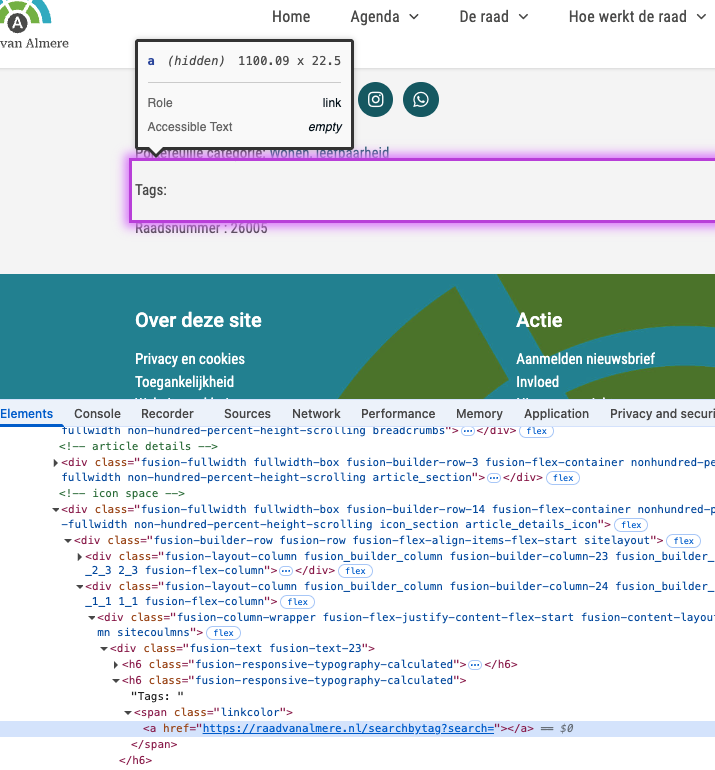Switch to the Console tab
The height and width of the screenshot is (770, 715).
pos(97,414)
